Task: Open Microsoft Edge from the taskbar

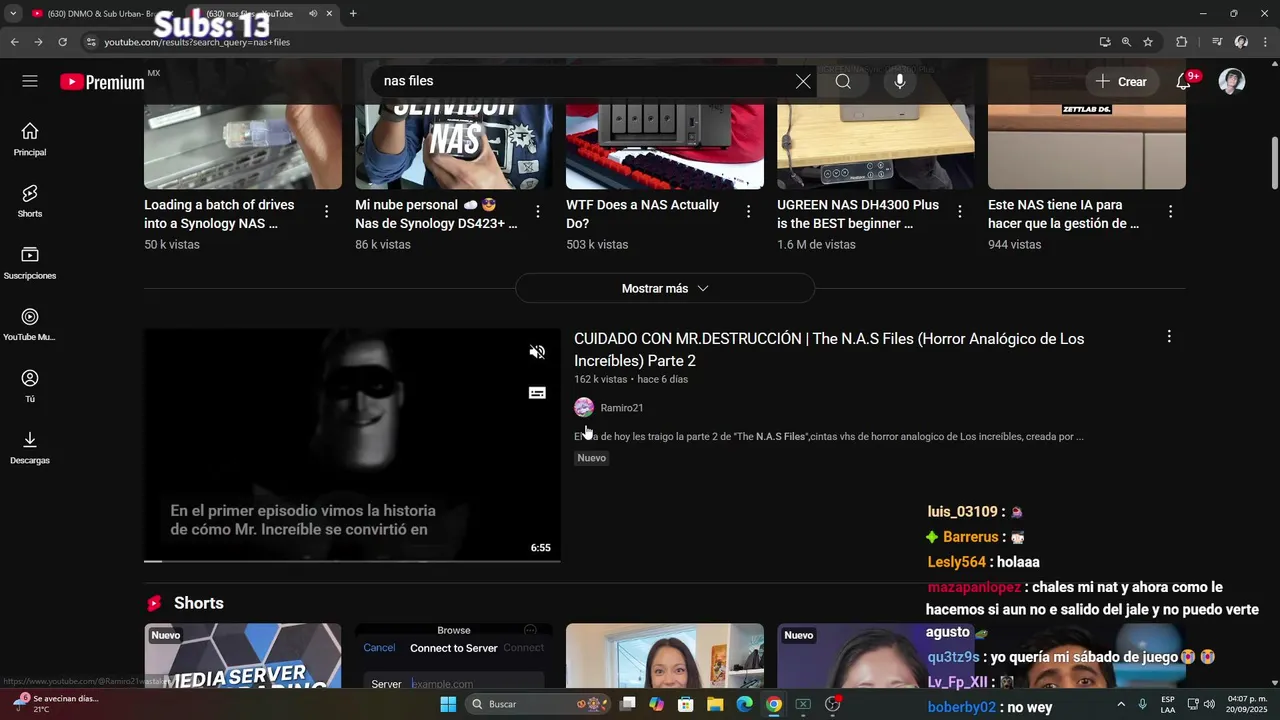Action: 744,704
